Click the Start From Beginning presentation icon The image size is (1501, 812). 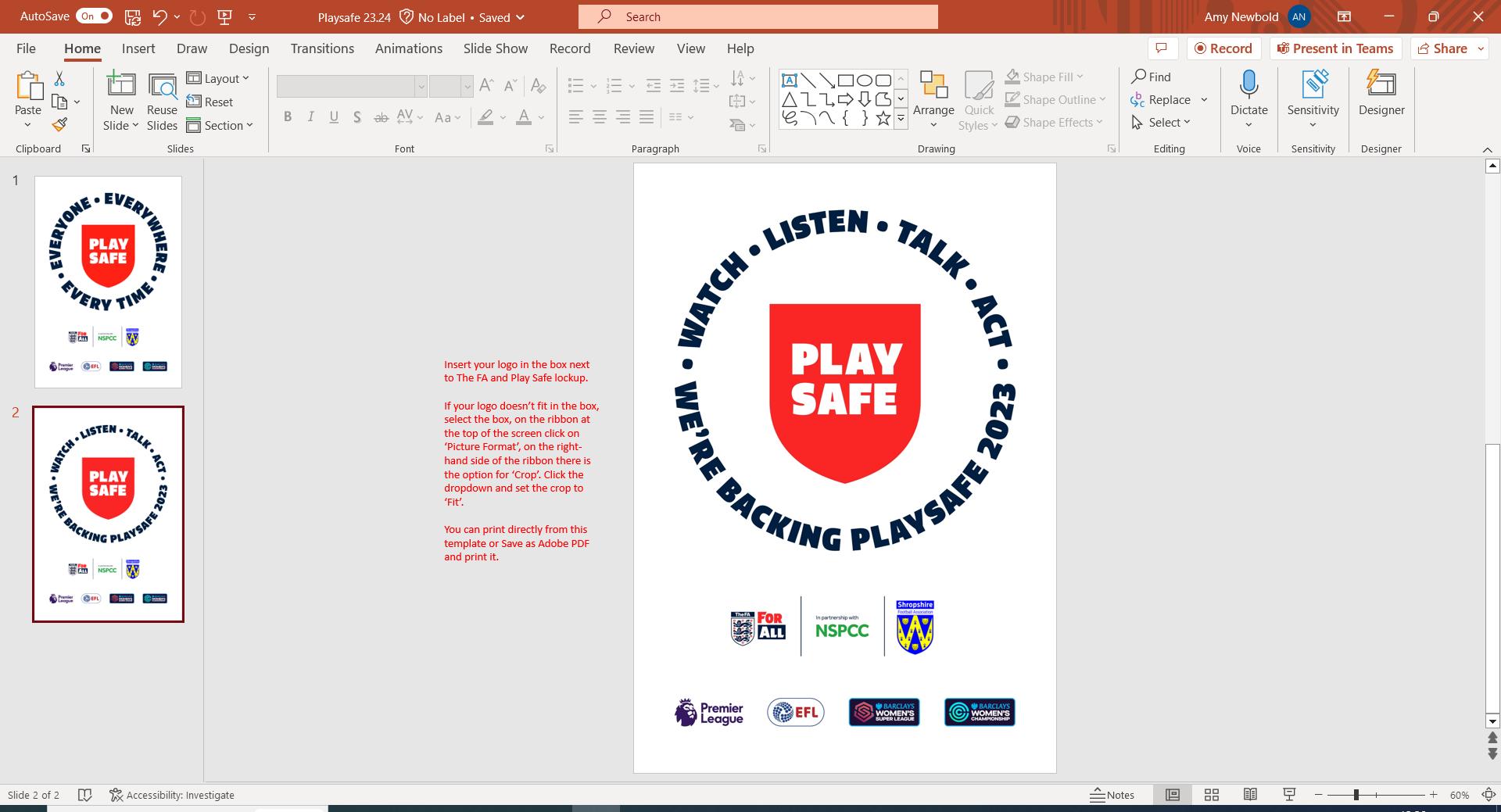coord(224,16)
